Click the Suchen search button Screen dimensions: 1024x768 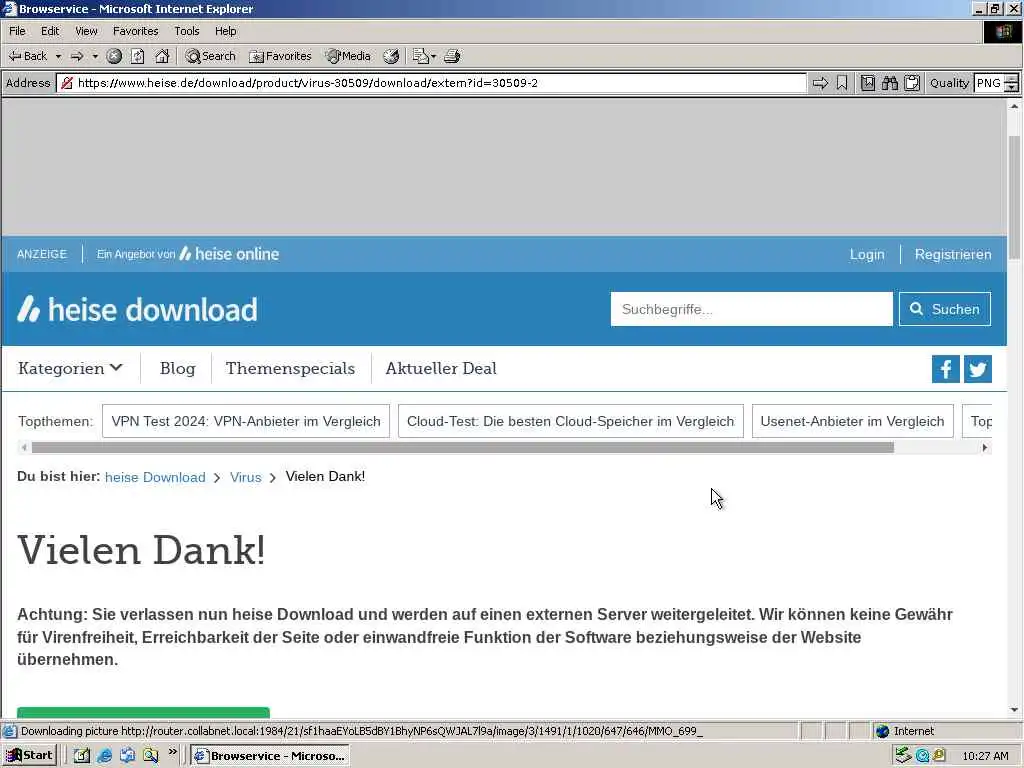pyautogui.click(x=944, y=309)
